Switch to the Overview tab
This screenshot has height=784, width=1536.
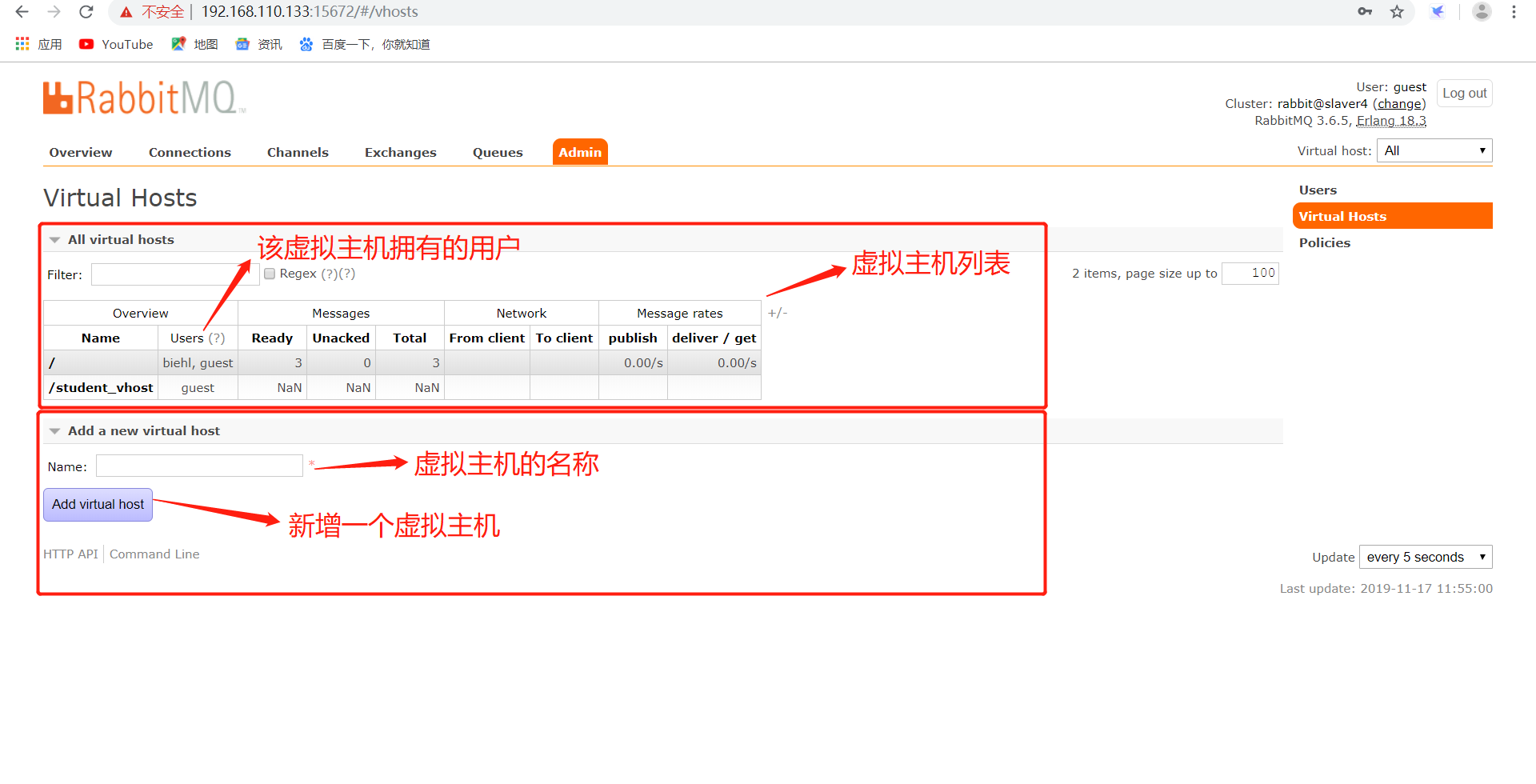pos(81,152)
